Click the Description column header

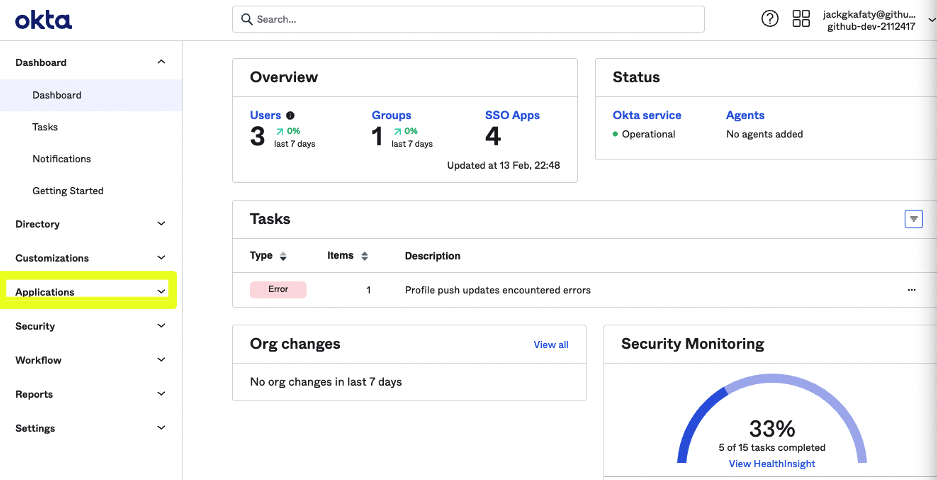click(x=433, y=256)
